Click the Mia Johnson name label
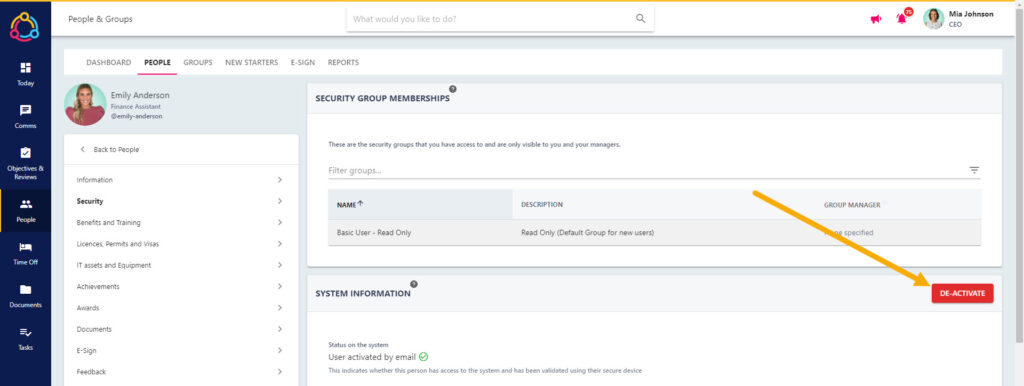 click(971, 14)
